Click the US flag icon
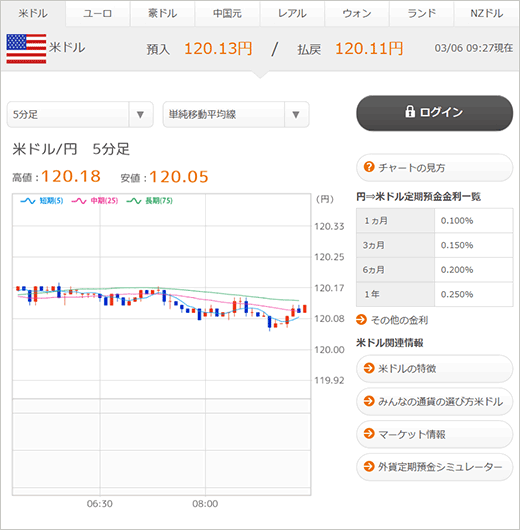Screen dimensions: 520x530 [26, 49]
